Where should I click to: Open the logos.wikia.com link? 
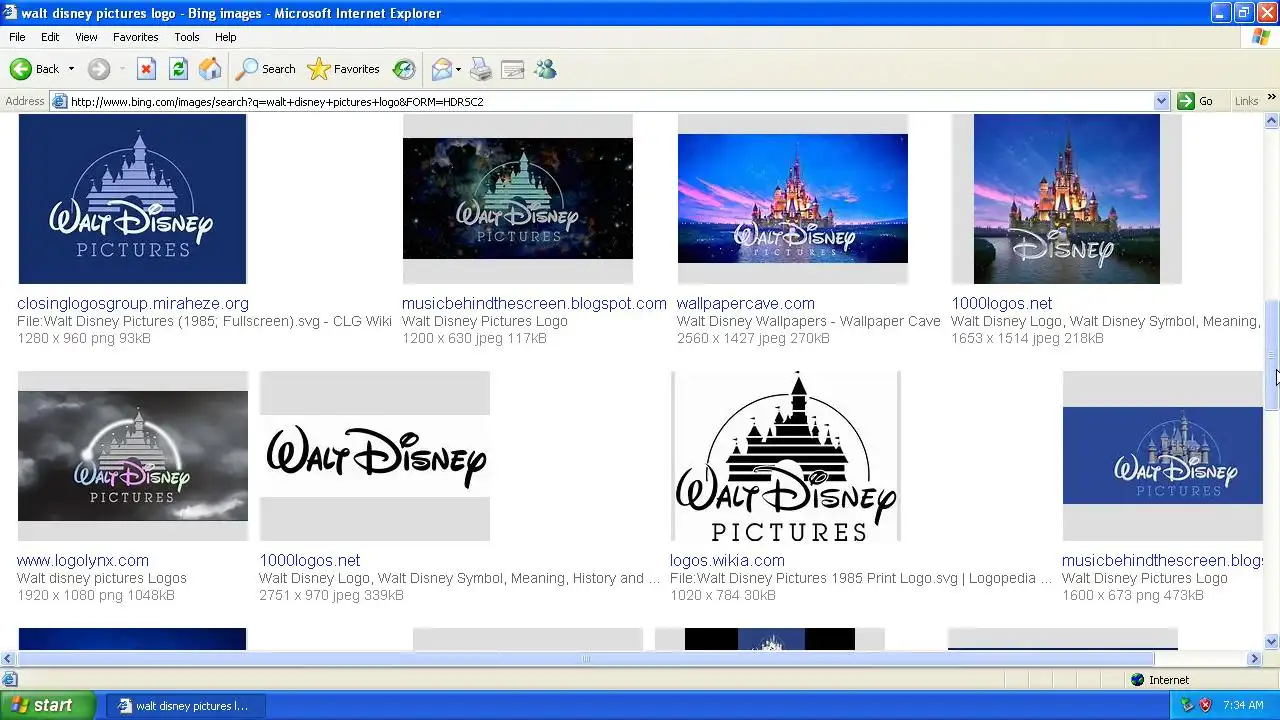click(x=728, y=560)
